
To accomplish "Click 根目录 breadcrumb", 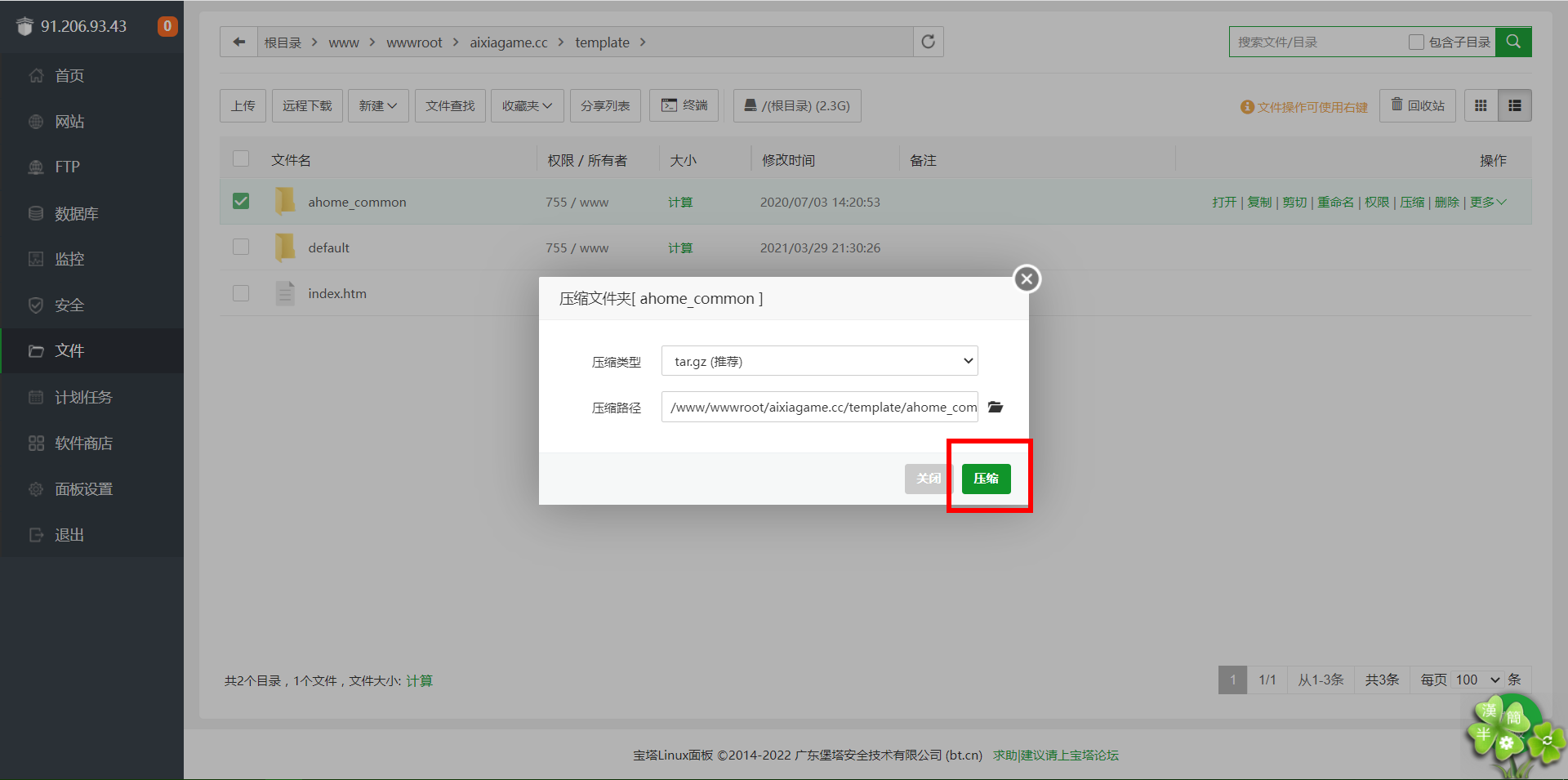I will (x=283, y=42).
